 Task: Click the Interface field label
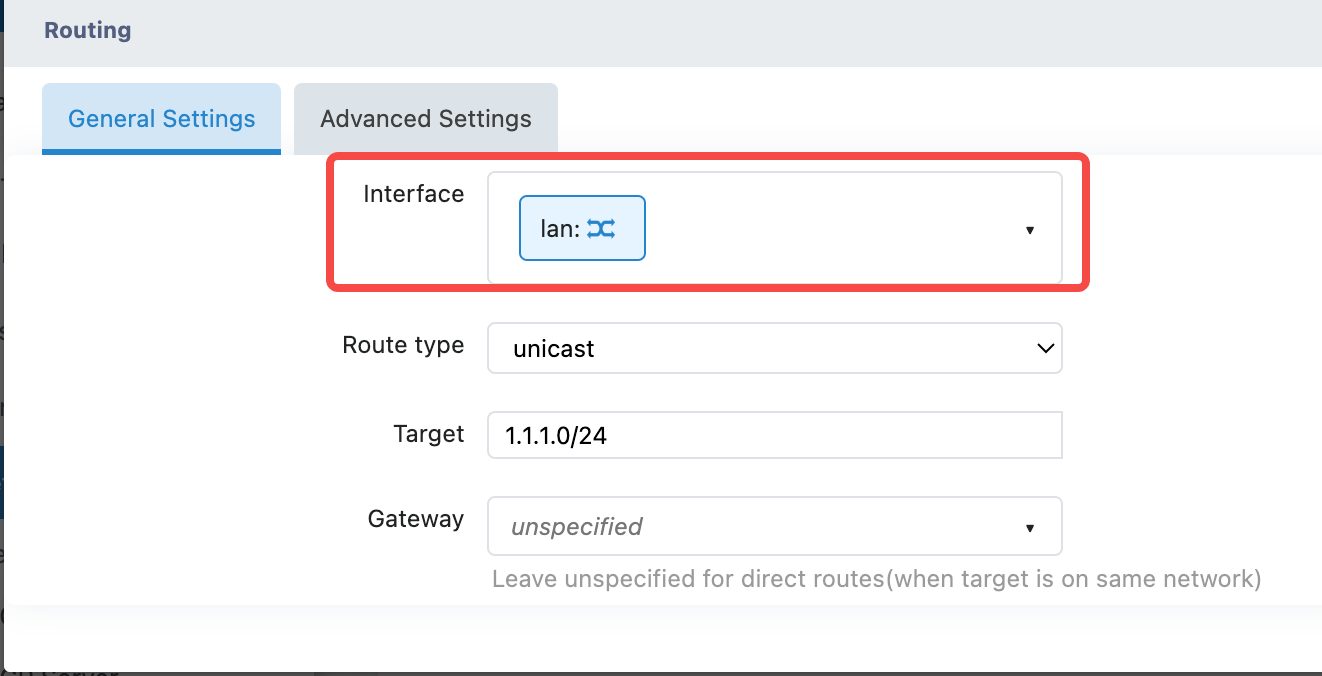[x=413, y=194]
